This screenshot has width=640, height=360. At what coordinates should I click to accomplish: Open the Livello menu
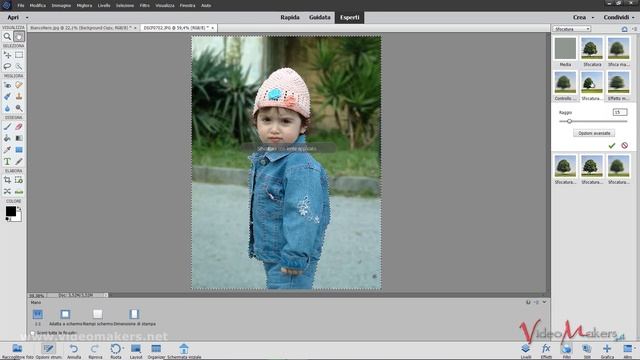tap(104, 6)
